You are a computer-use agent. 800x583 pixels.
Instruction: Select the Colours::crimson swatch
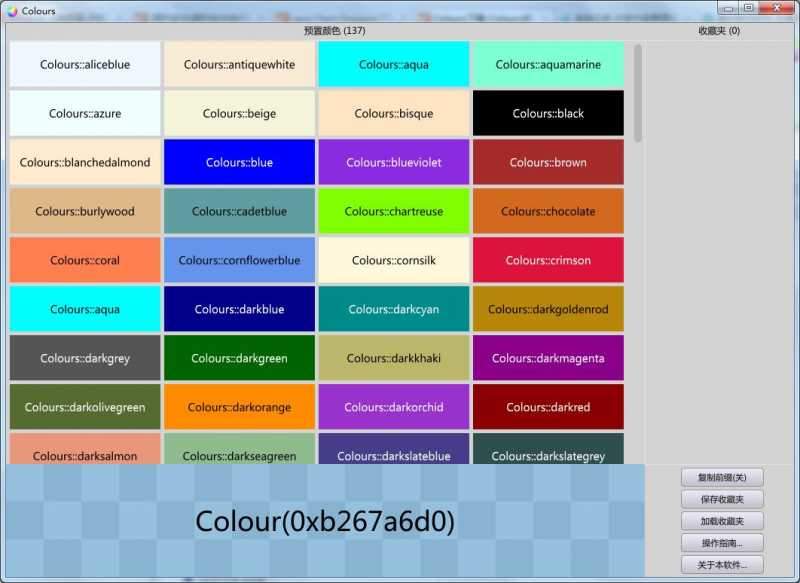coord(548,260)
